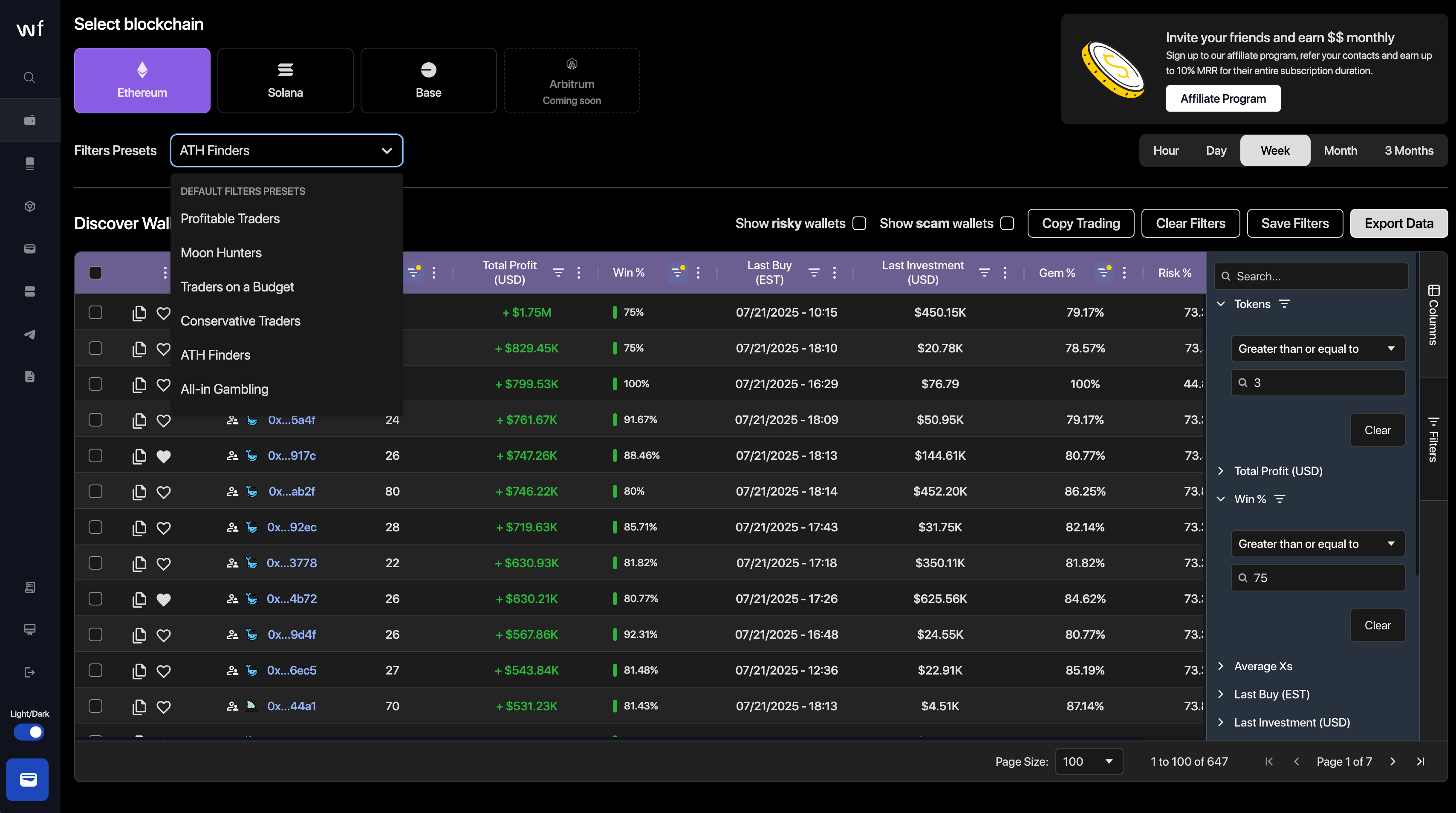Click the Win % column filter icon
The image size is (1456, 813).
(x=676, y=273)
